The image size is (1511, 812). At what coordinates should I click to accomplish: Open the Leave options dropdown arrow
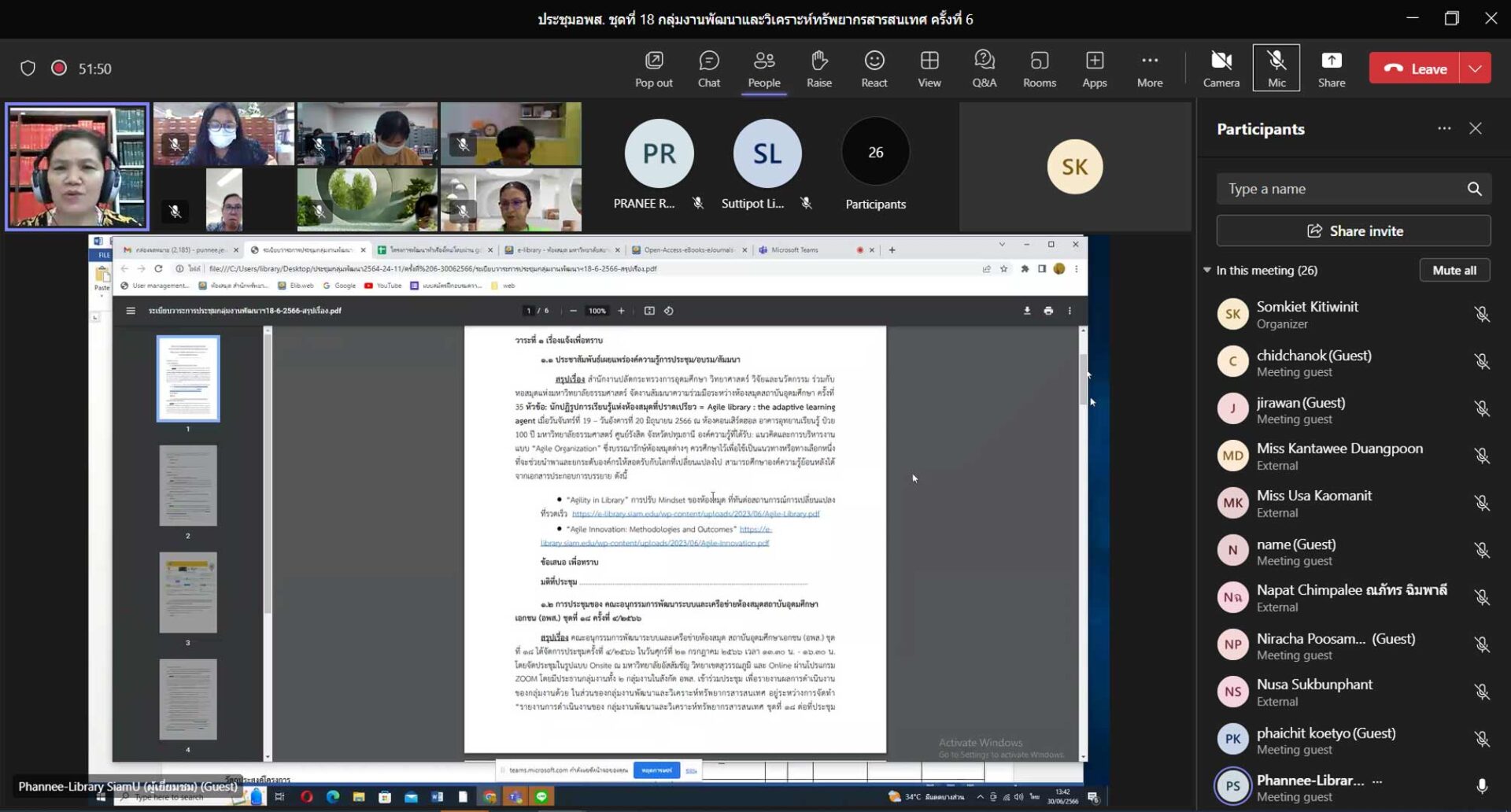[x=1475, y=68]
